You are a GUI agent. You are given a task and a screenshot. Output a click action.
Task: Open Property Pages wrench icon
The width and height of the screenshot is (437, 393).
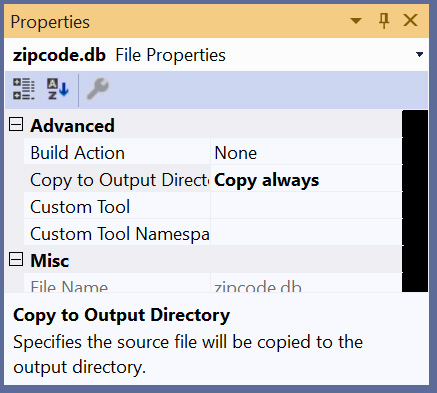pyautogui.click(x=98, y=89)
